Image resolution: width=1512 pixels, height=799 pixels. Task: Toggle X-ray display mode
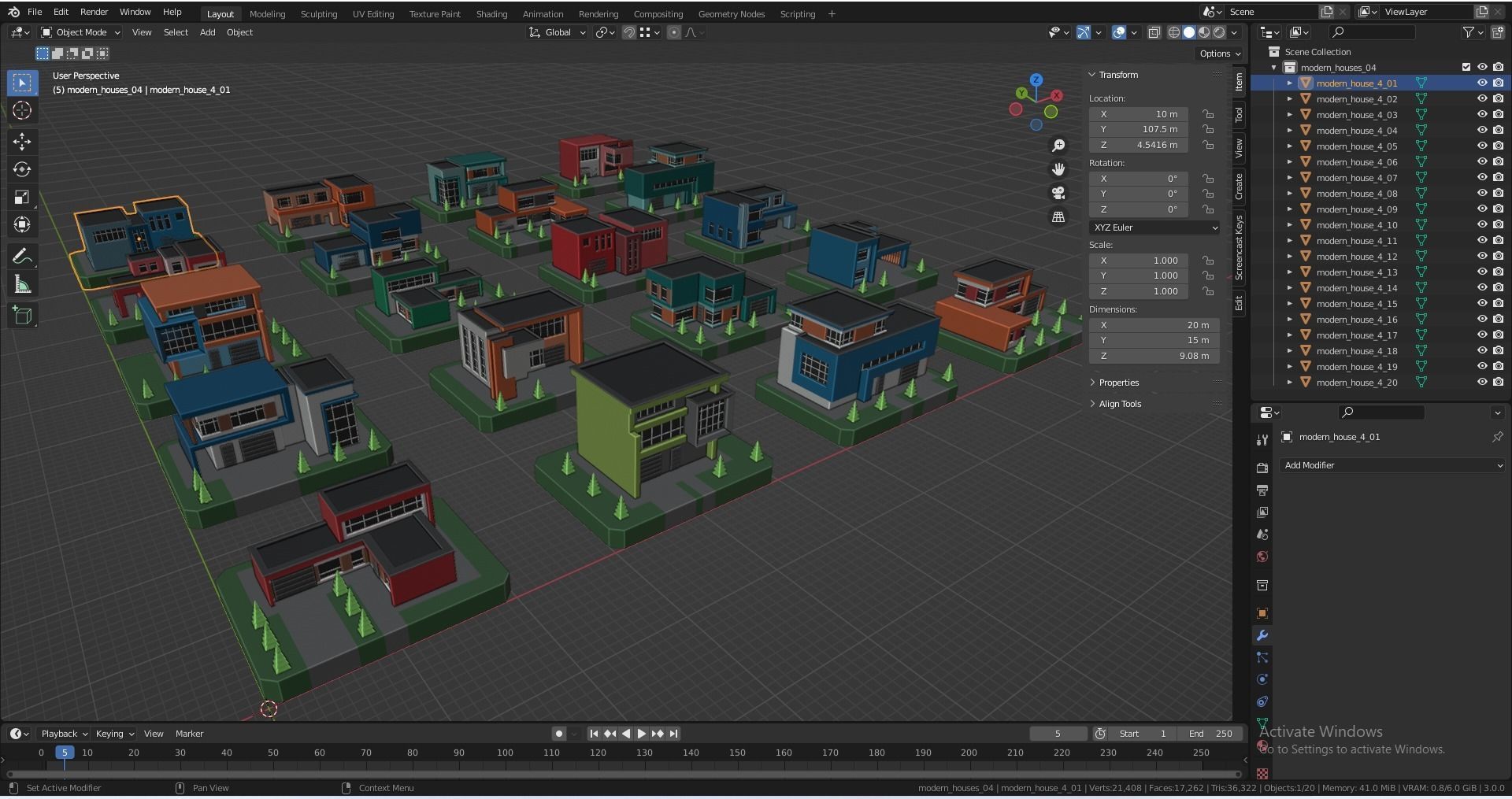(x=1154, y=32)
